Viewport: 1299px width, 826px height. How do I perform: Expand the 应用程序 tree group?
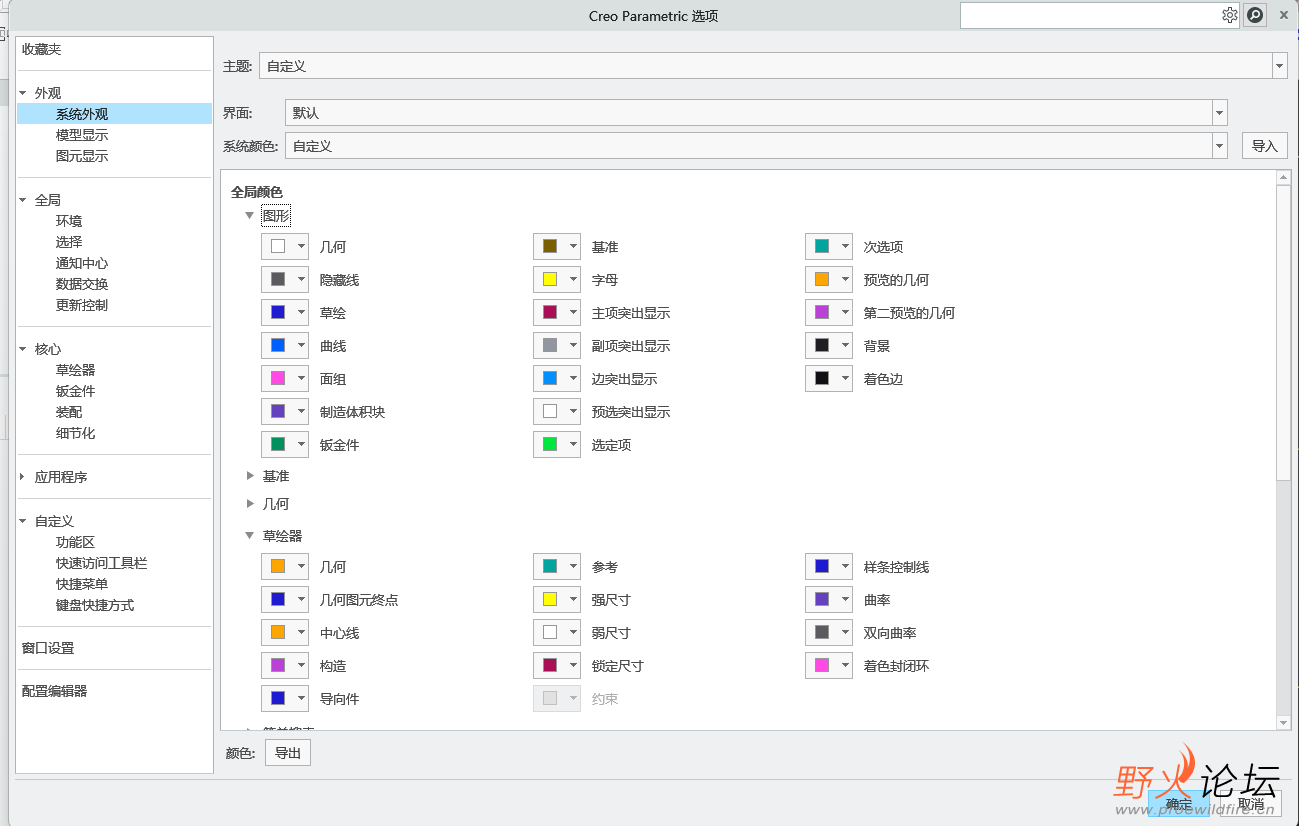[23, 477]
